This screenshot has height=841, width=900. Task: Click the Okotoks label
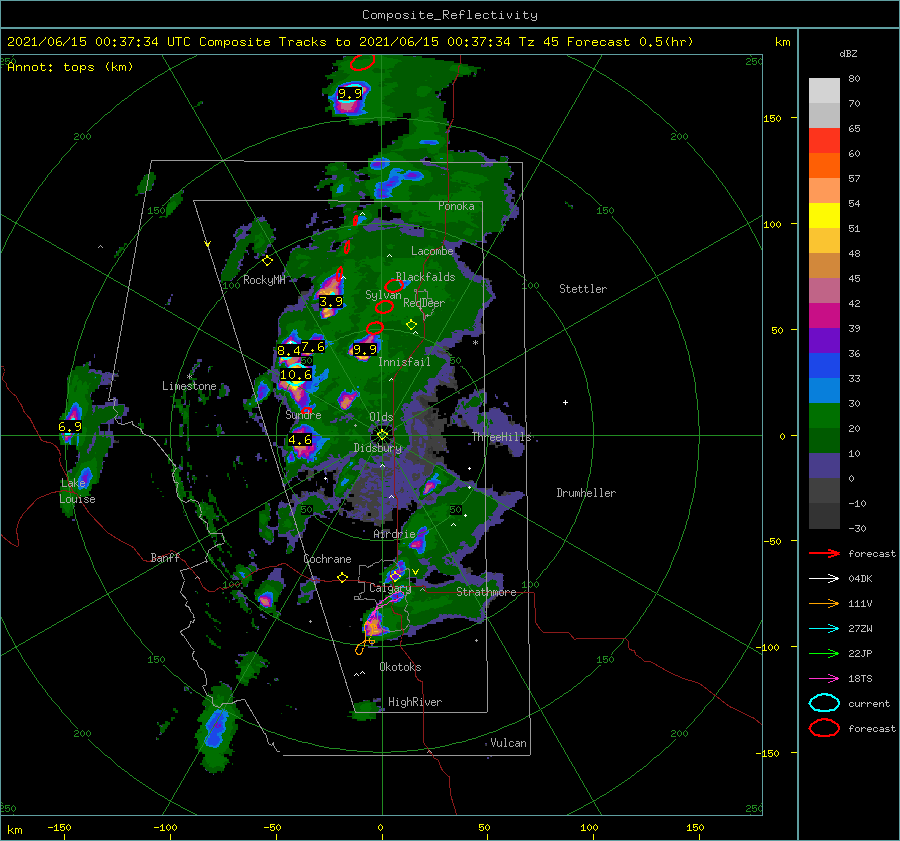click(400, 666)
